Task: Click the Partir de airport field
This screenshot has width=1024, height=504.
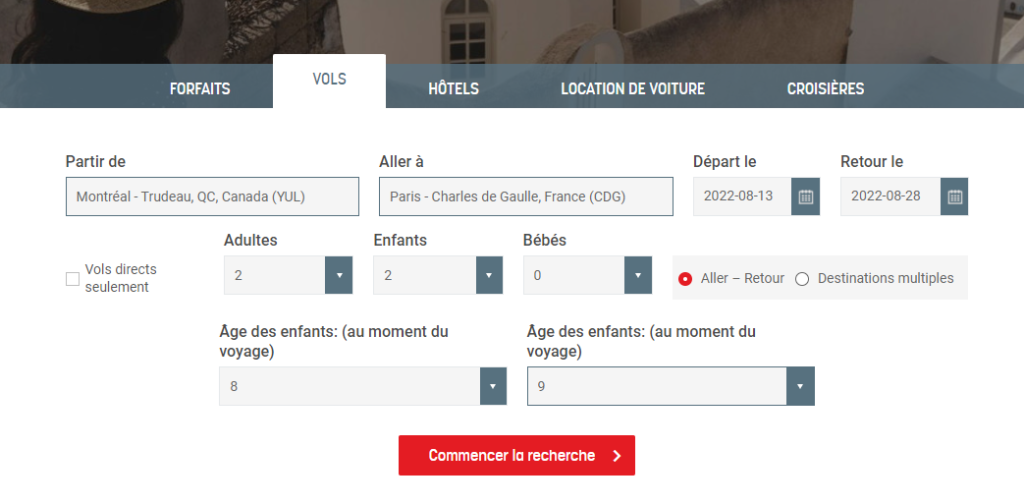Action: (x=212, y=197)
